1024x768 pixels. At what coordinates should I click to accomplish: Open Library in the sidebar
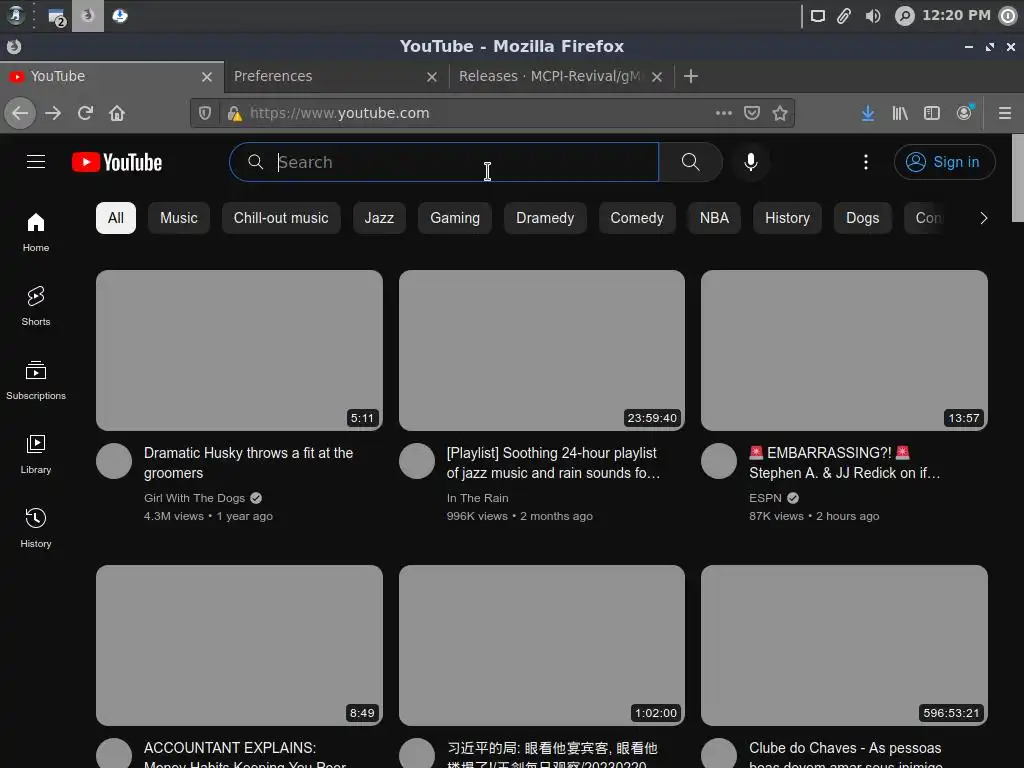36,455
